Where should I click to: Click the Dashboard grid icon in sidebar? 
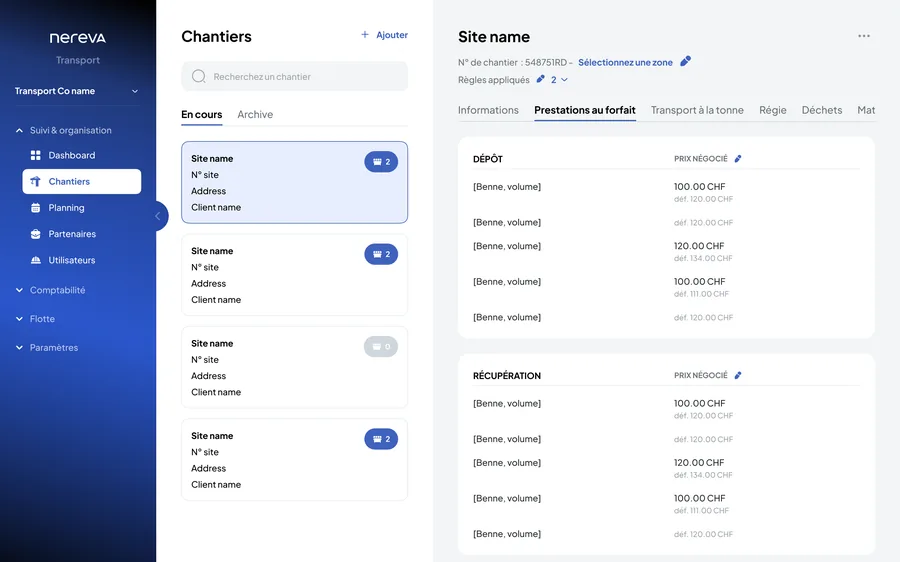(36, 155)
